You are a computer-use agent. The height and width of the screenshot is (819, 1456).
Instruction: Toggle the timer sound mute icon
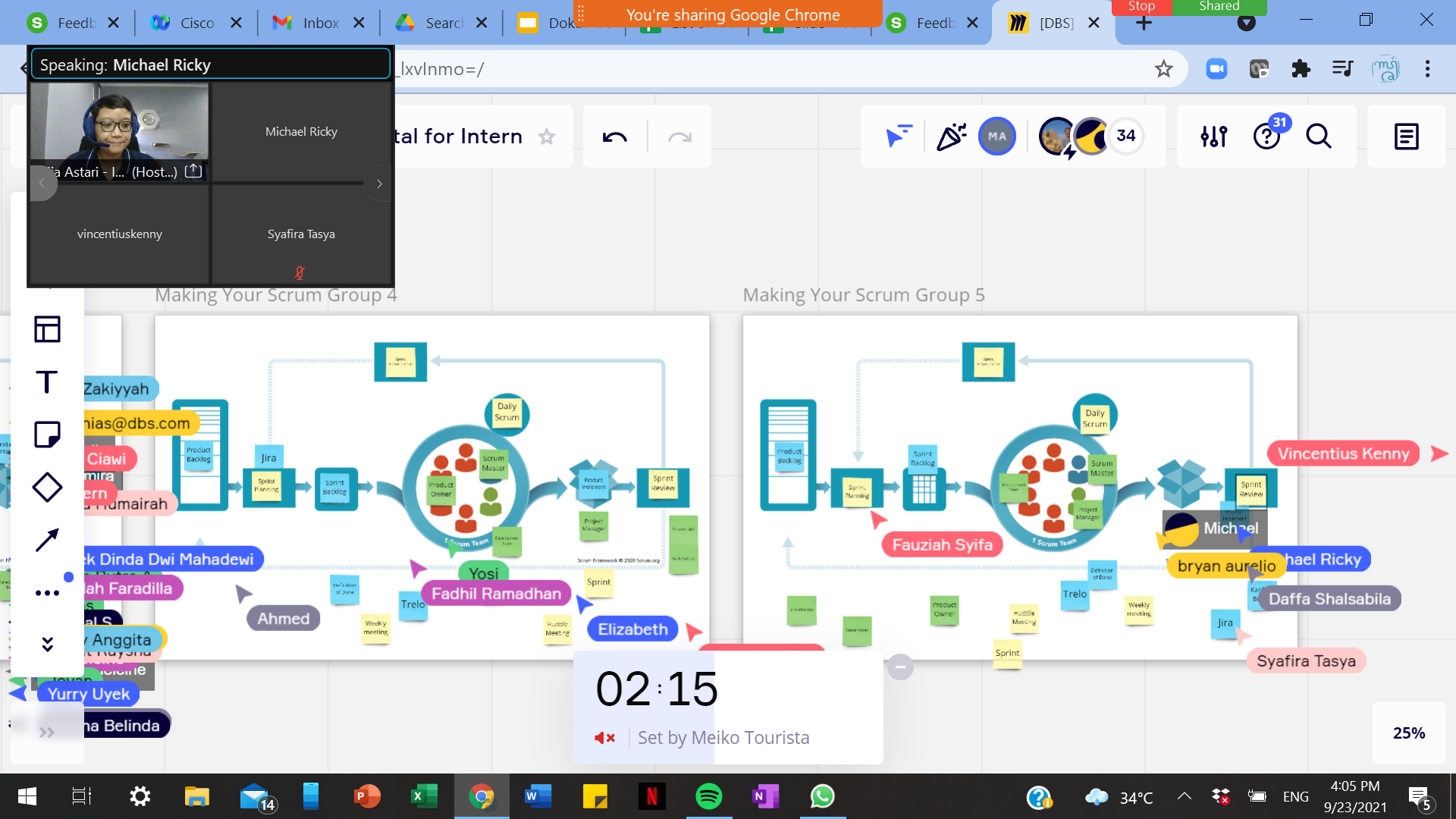click(x=604, y=738)
